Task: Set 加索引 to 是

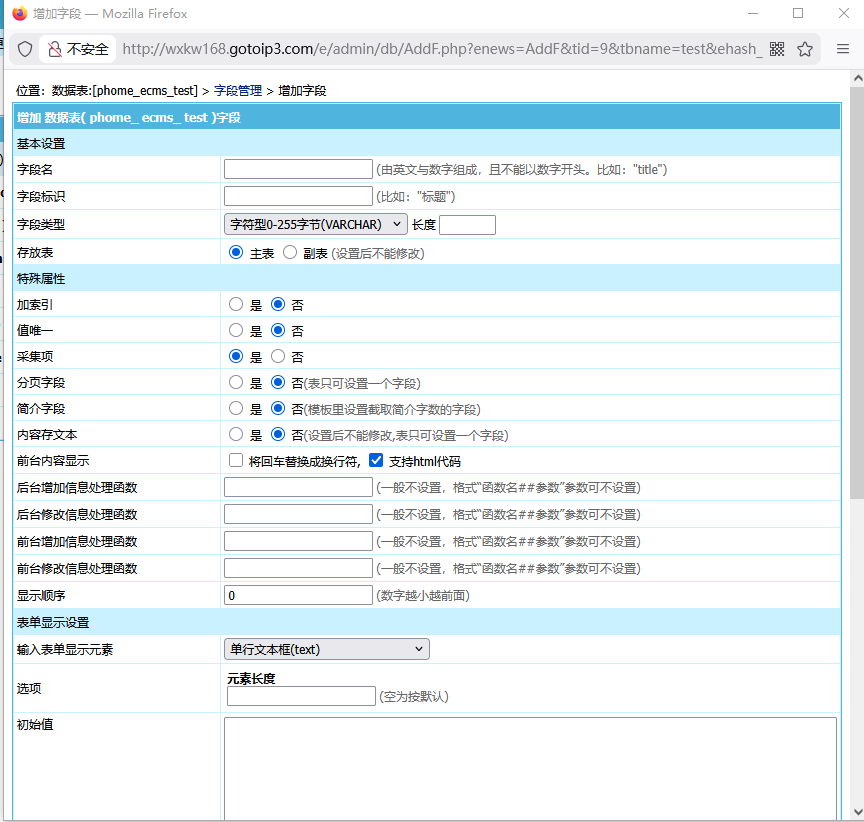Action: point(236,304)
